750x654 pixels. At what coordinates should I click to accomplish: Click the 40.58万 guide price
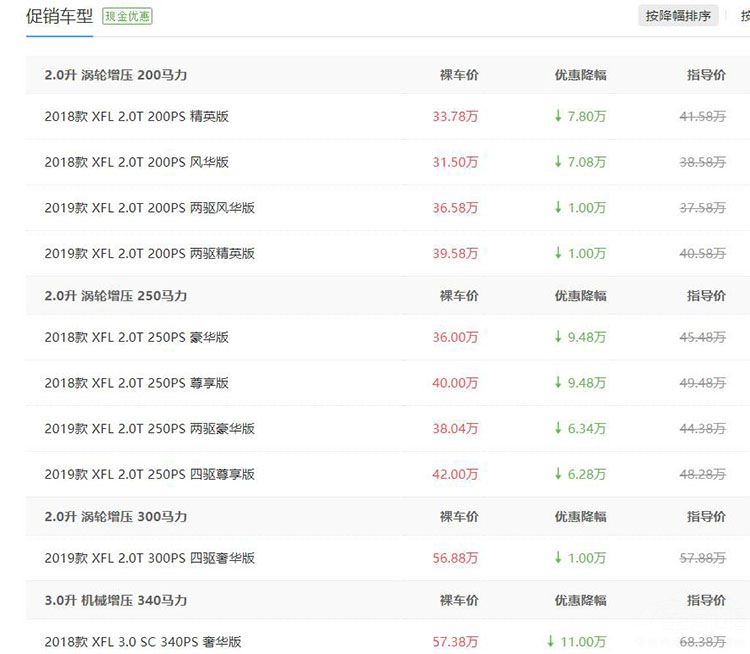click(703, 253)
